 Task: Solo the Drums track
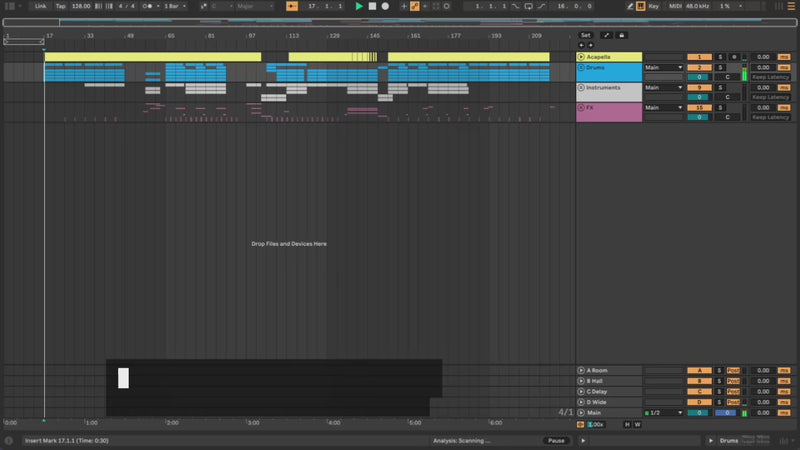[x=720, y=67]
